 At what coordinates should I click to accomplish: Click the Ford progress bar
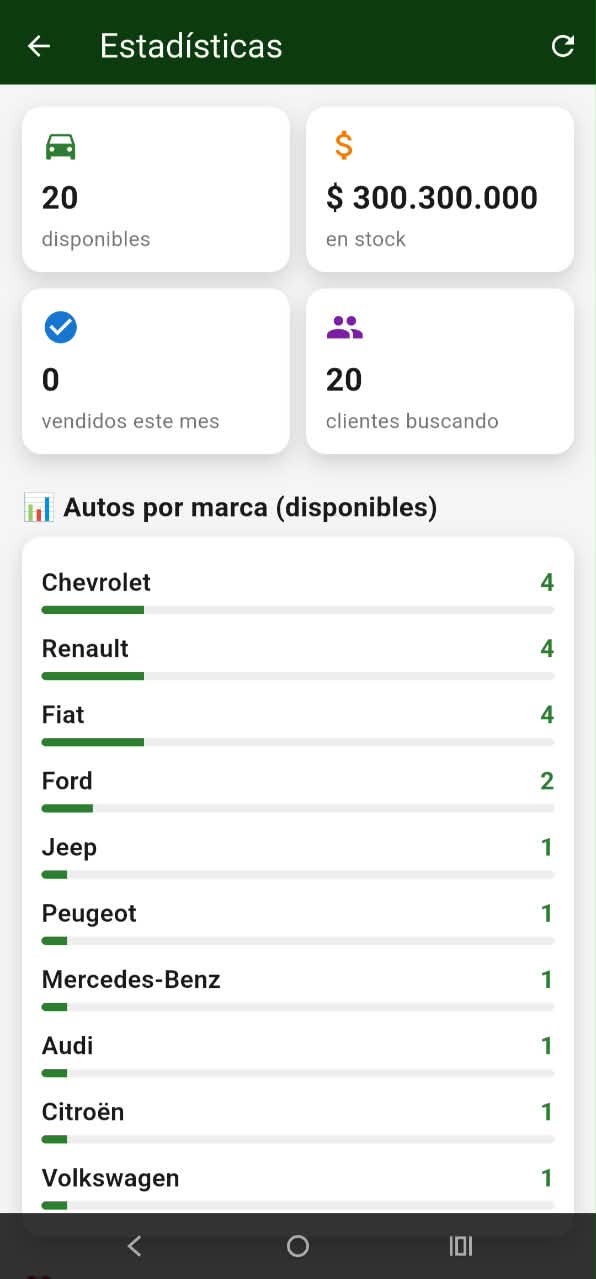(x=298, y=808)
